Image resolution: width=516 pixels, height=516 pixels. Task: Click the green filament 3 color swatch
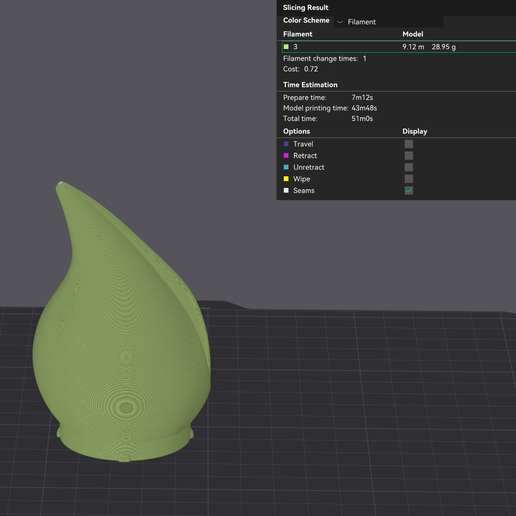[x=286, y=47]
